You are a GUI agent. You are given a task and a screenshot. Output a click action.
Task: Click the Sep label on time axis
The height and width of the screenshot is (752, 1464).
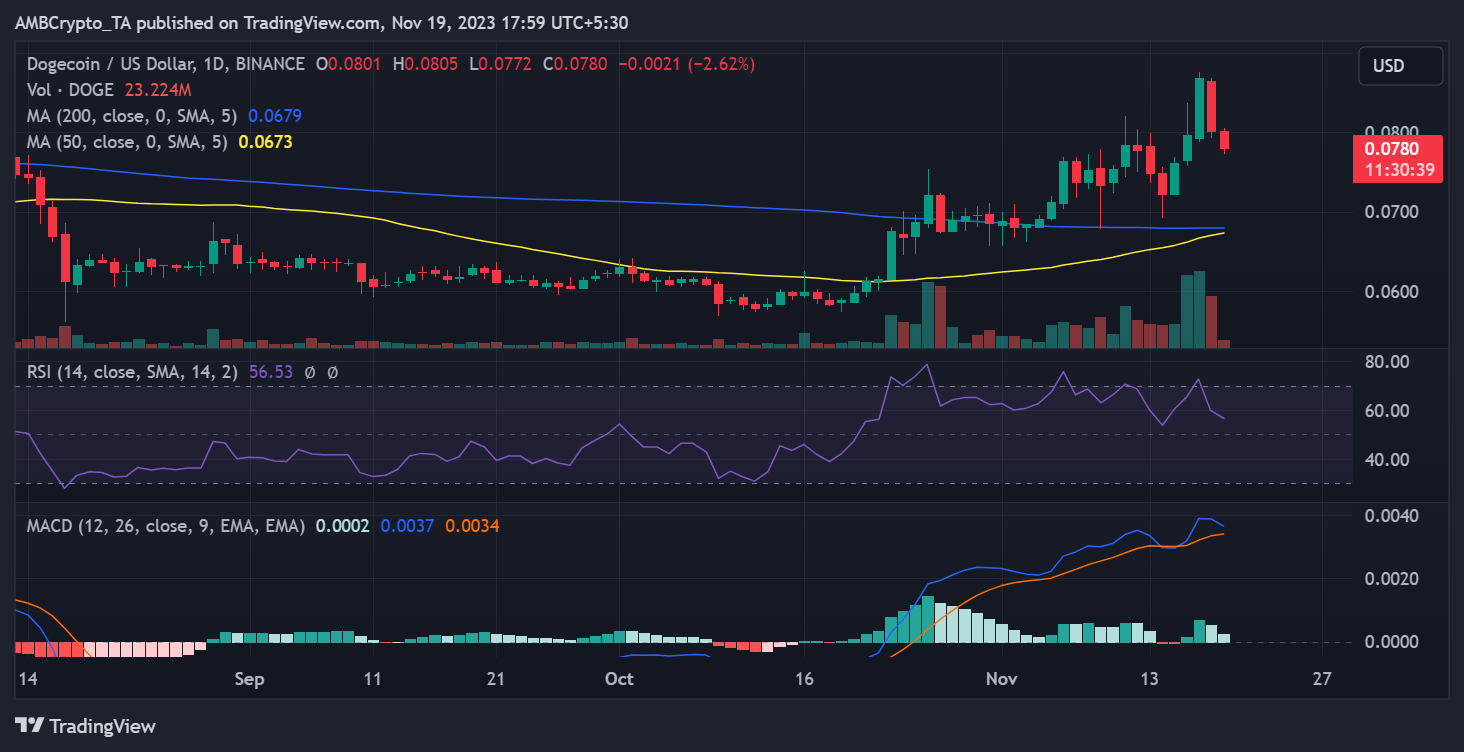tap(249, 679)
